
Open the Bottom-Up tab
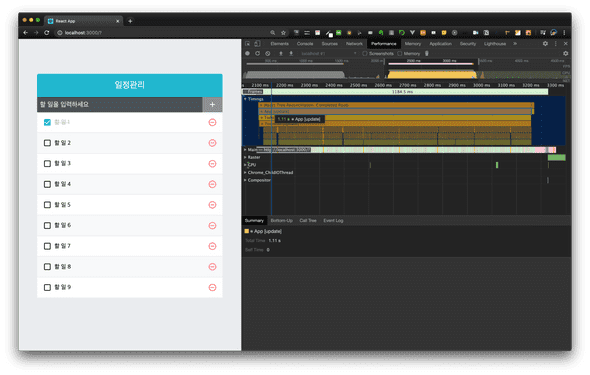coord(281,220)
